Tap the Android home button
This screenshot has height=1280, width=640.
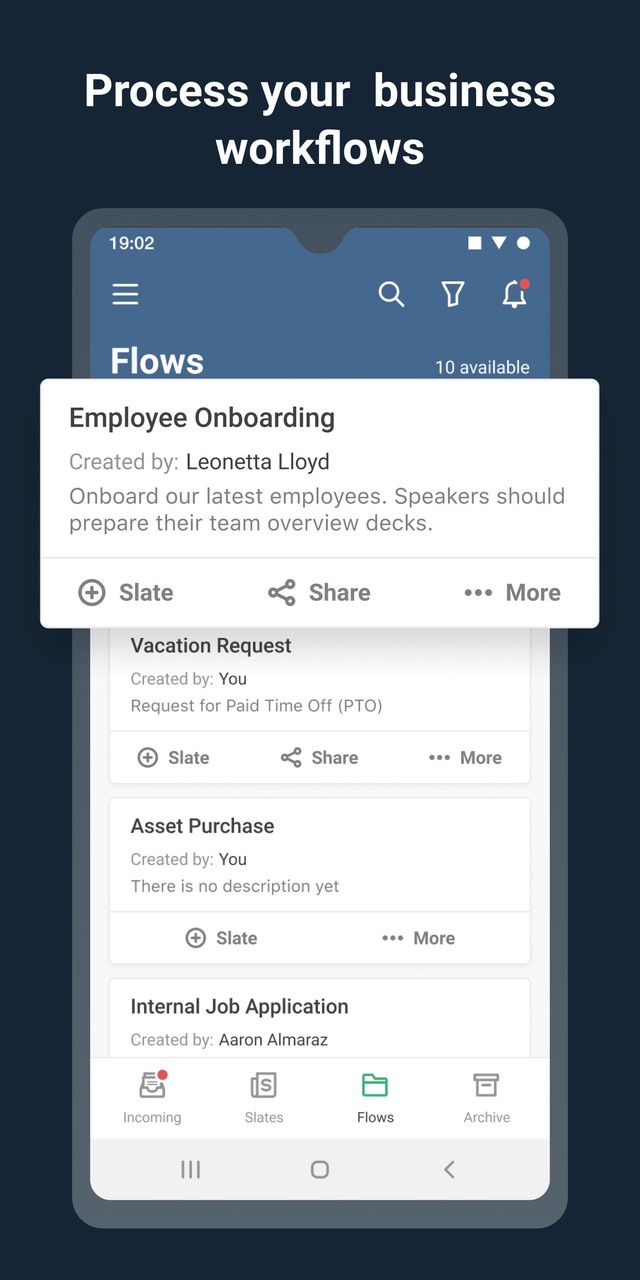click(x=319, y=1169)
